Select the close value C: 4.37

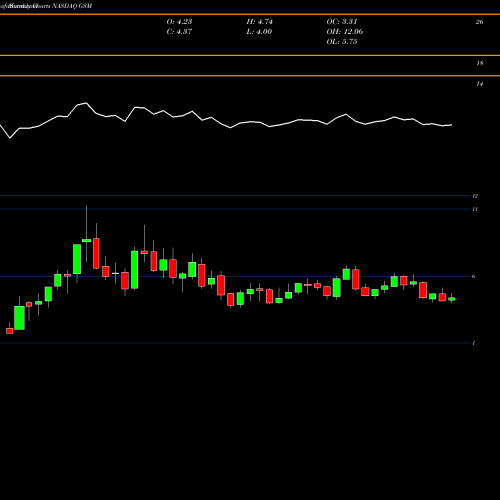click(x=179, y=32)
